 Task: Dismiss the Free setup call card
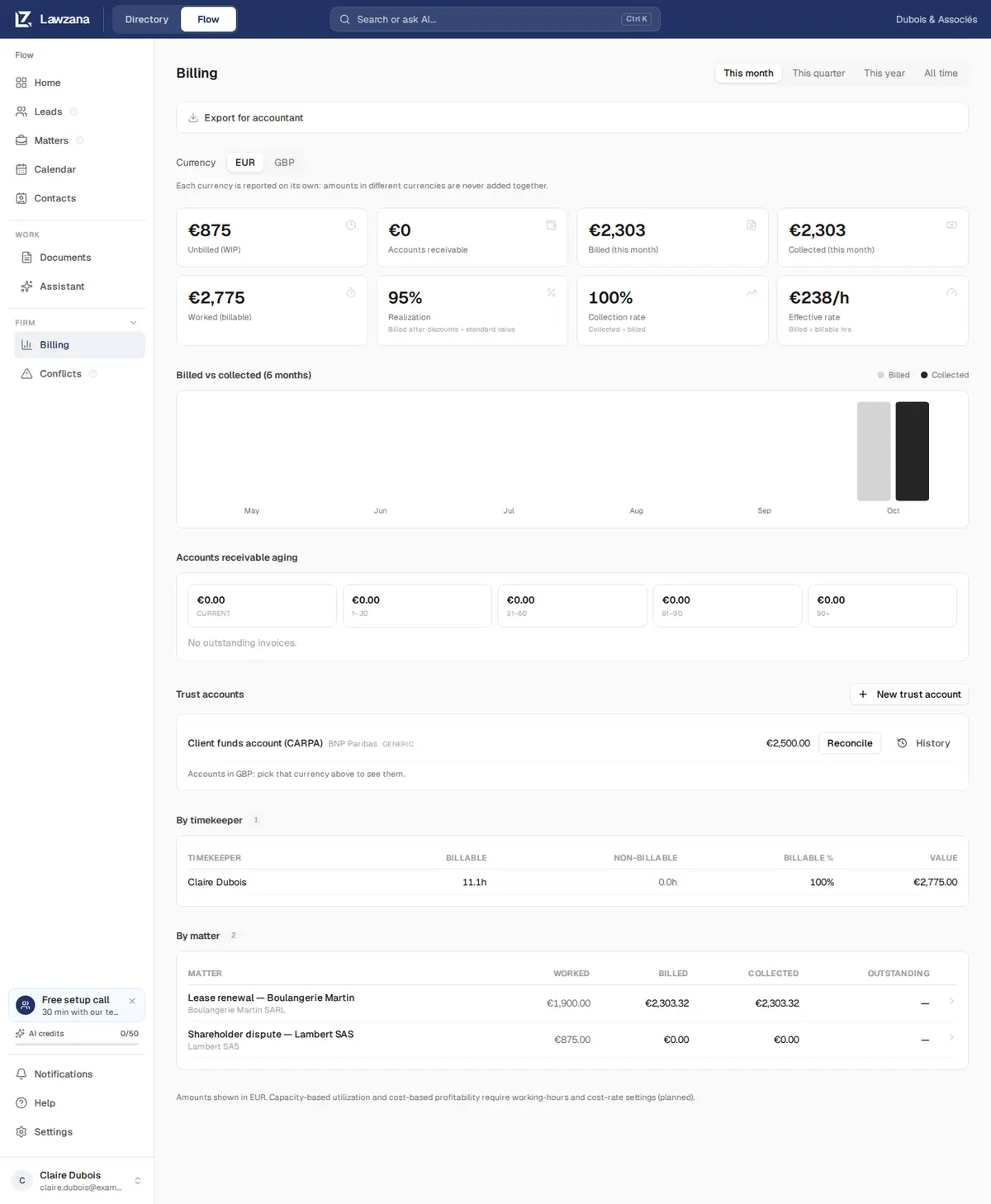pos(132,1001)
